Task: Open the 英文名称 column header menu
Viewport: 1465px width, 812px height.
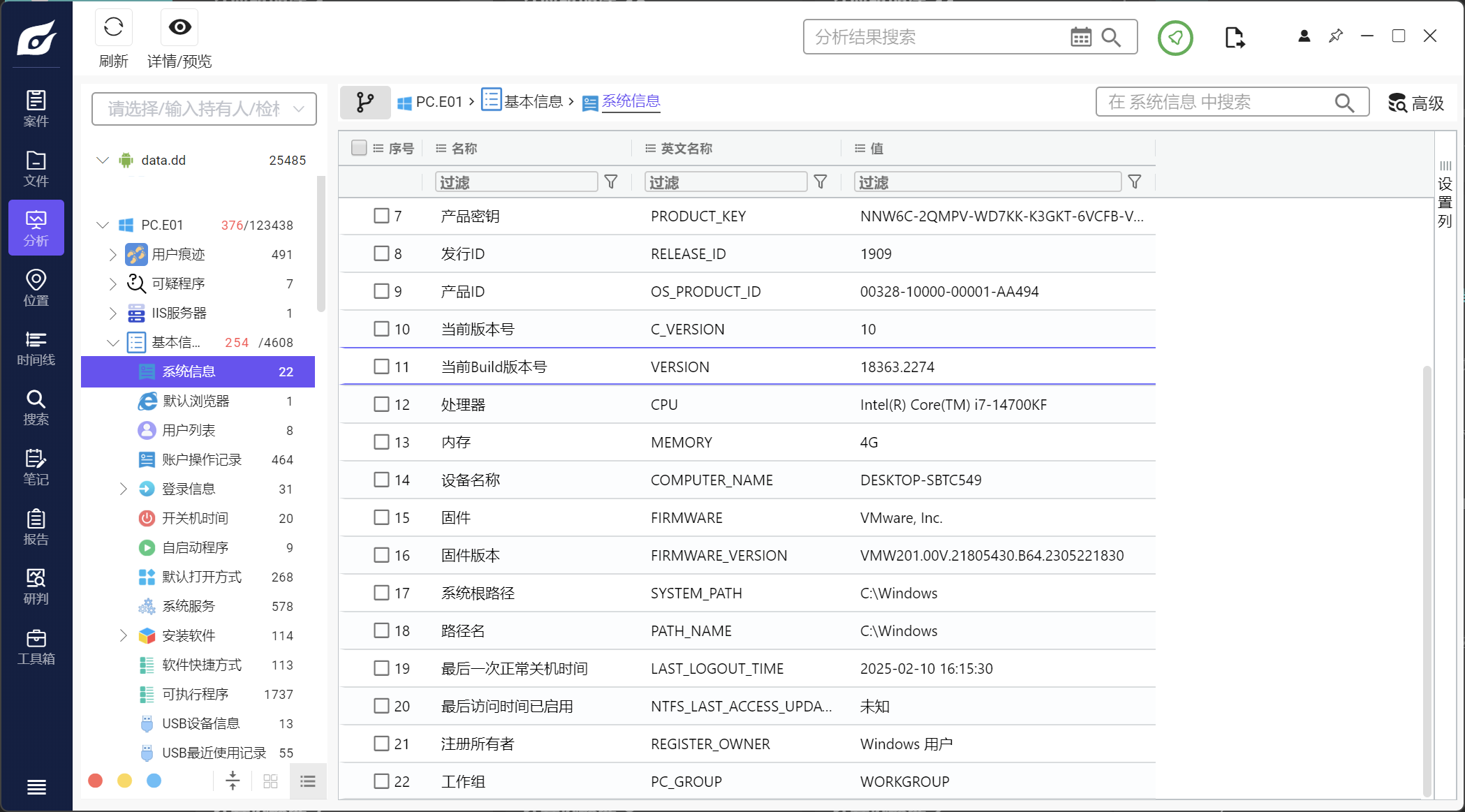Action: (x=650, y=148)
